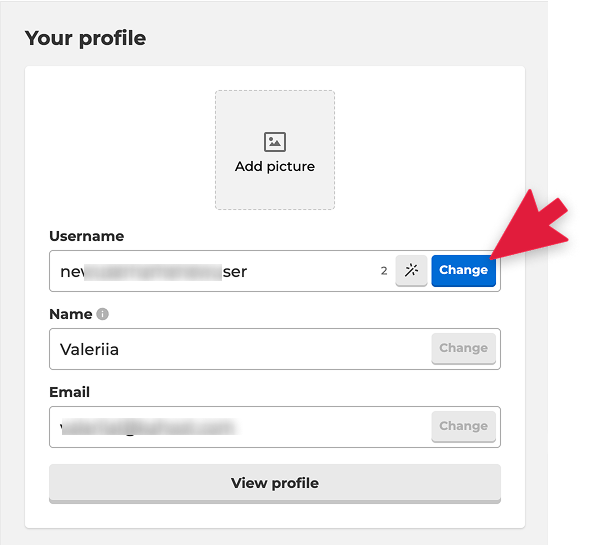Open the View profile button

click(x=275, y=484)
